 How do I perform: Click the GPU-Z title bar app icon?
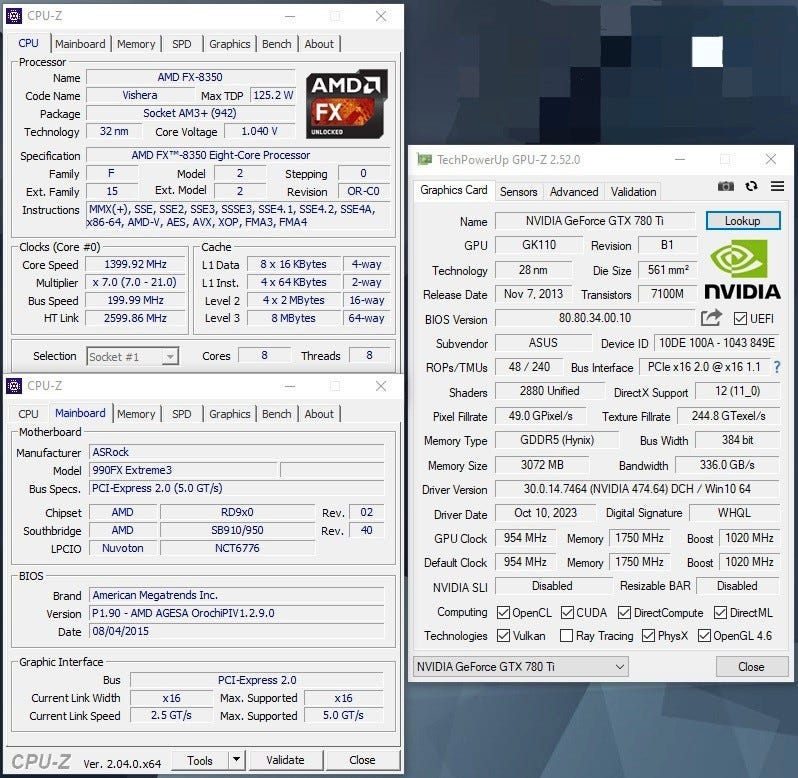[x=424, y=160]
